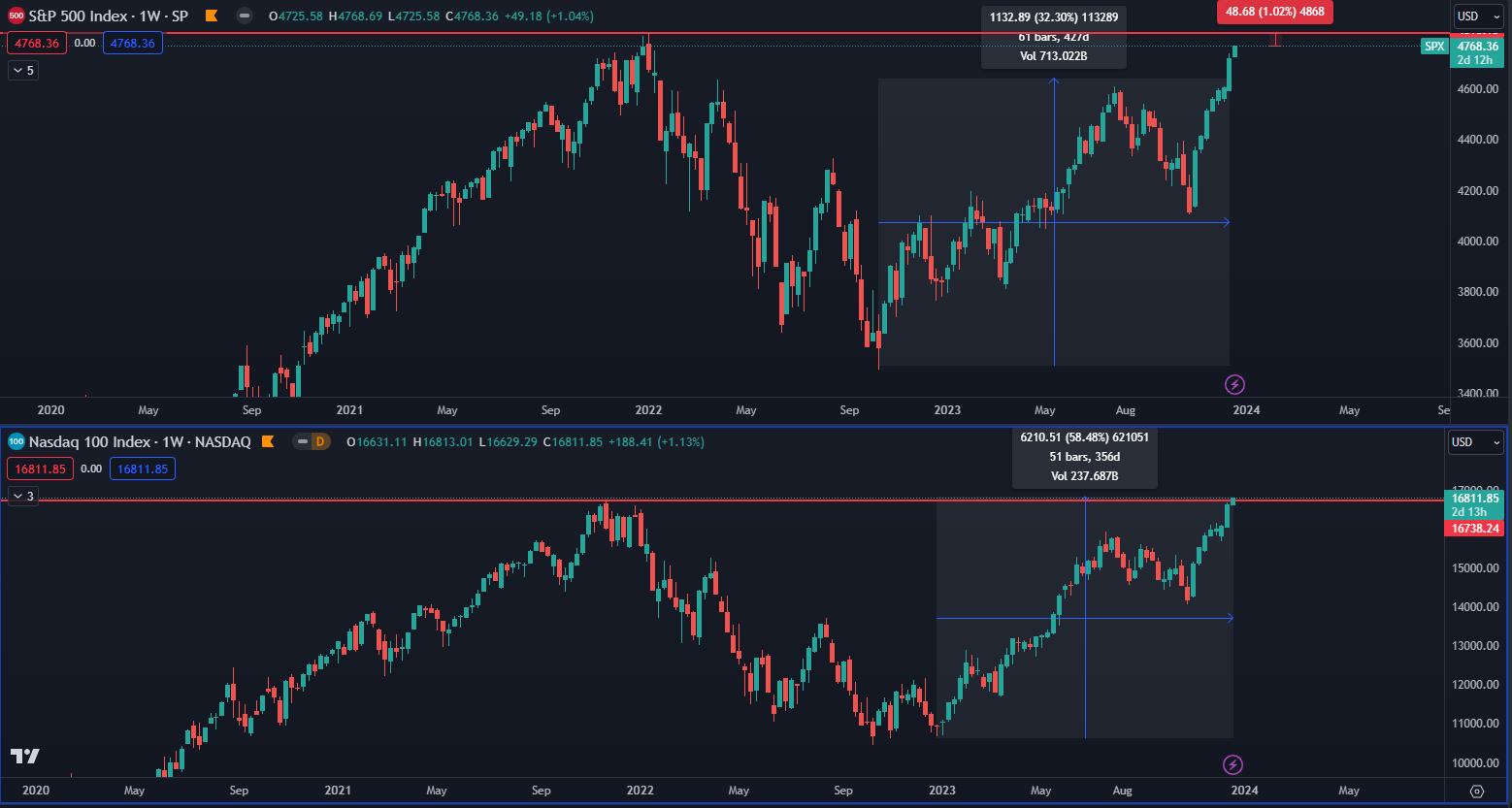Click the 2023 label on Nasdaq time axis

click(942, 791)
